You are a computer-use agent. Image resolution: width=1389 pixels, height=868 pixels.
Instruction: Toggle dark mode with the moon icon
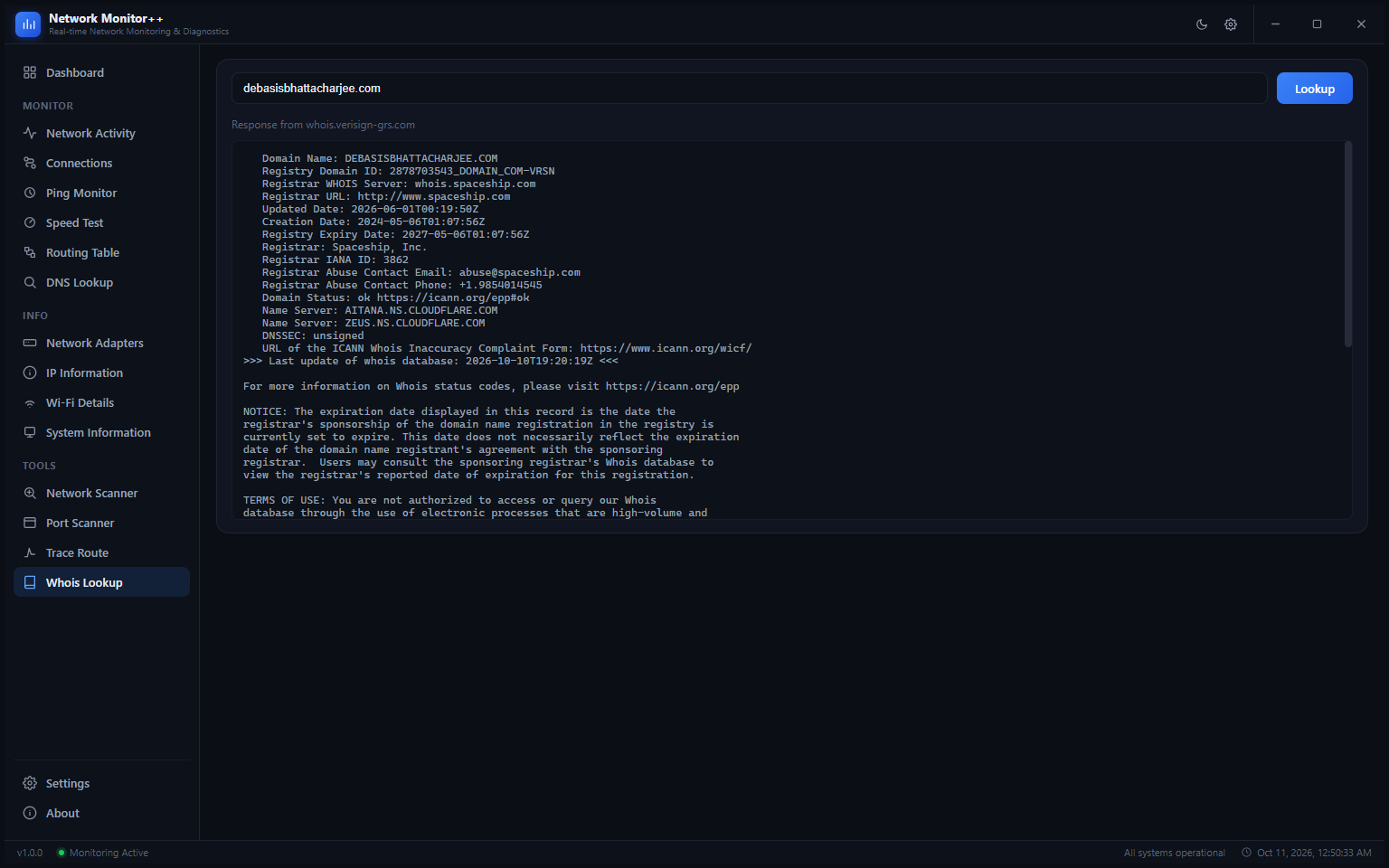[1202, 24]
